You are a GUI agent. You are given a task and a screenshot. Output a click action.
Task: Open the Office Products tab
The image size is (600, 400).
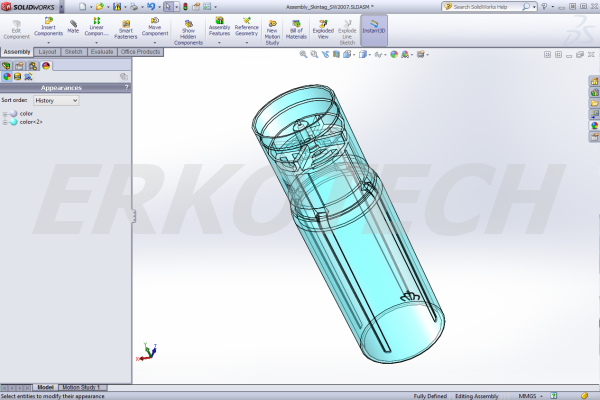[140, 51]
